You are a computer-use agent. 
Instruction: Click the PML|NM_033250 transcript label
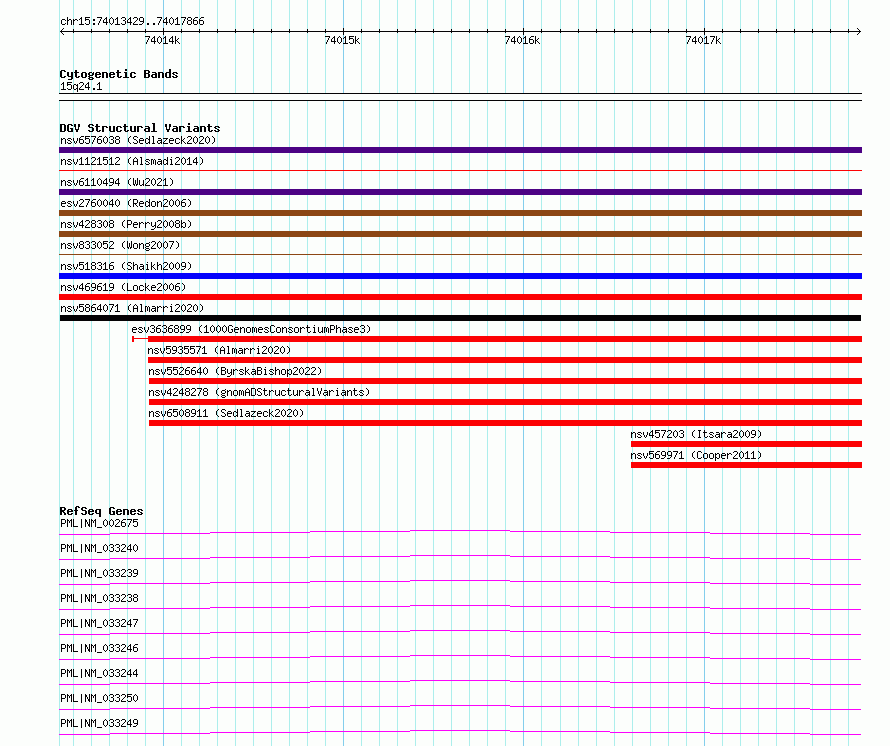pyautogui.click(x=99, y=698)
